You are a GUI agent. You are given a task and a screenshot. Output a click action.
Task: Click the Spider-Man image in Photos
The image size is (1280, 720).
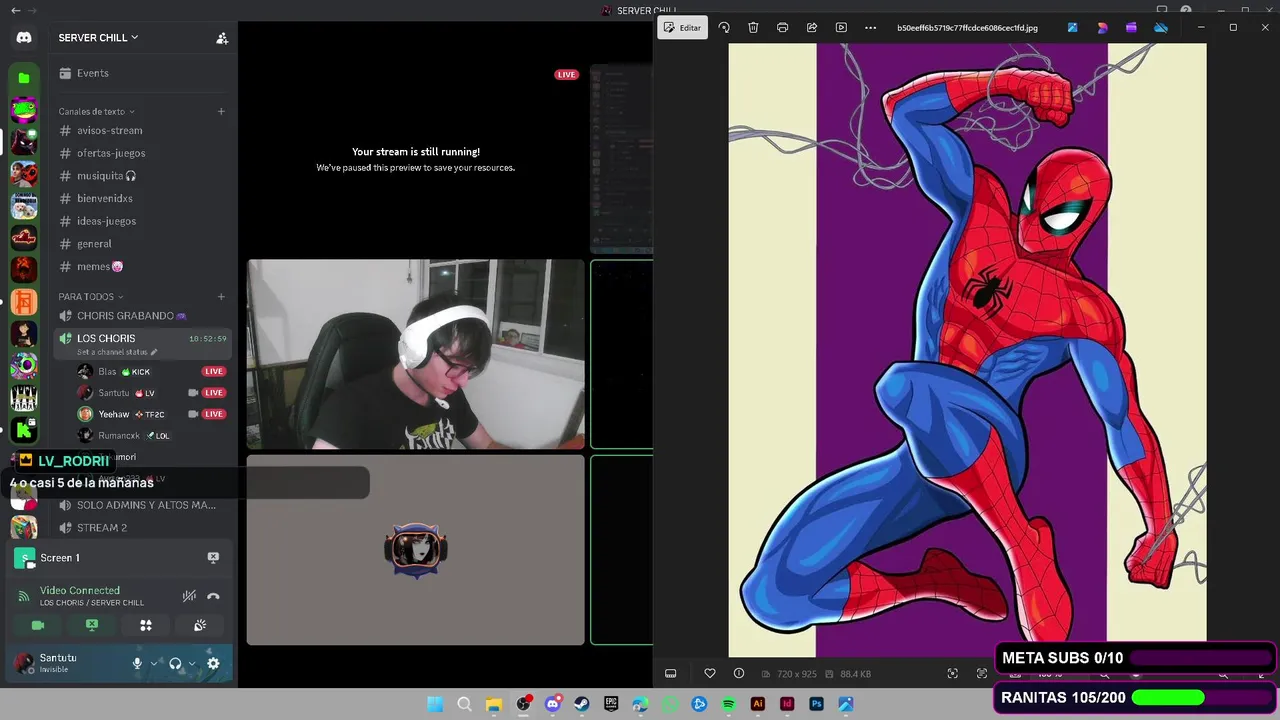967,350
